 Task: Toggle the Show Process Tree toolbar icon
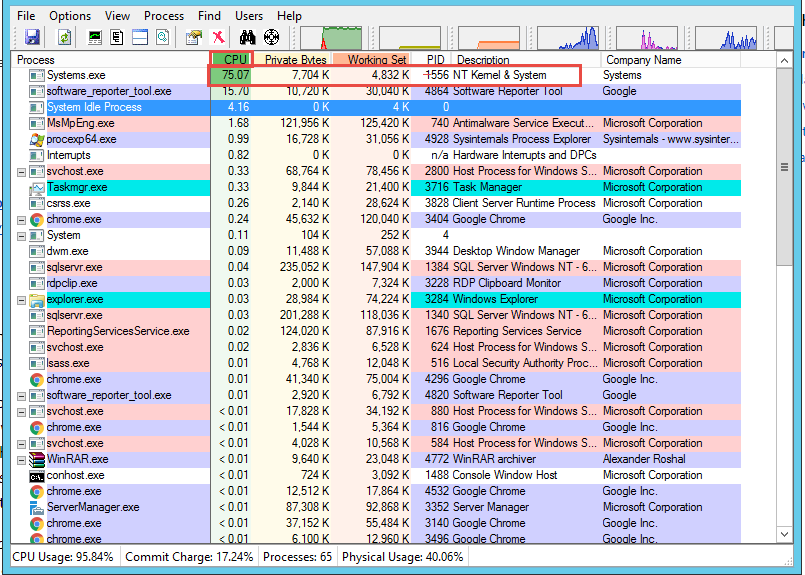click(117, 37)
